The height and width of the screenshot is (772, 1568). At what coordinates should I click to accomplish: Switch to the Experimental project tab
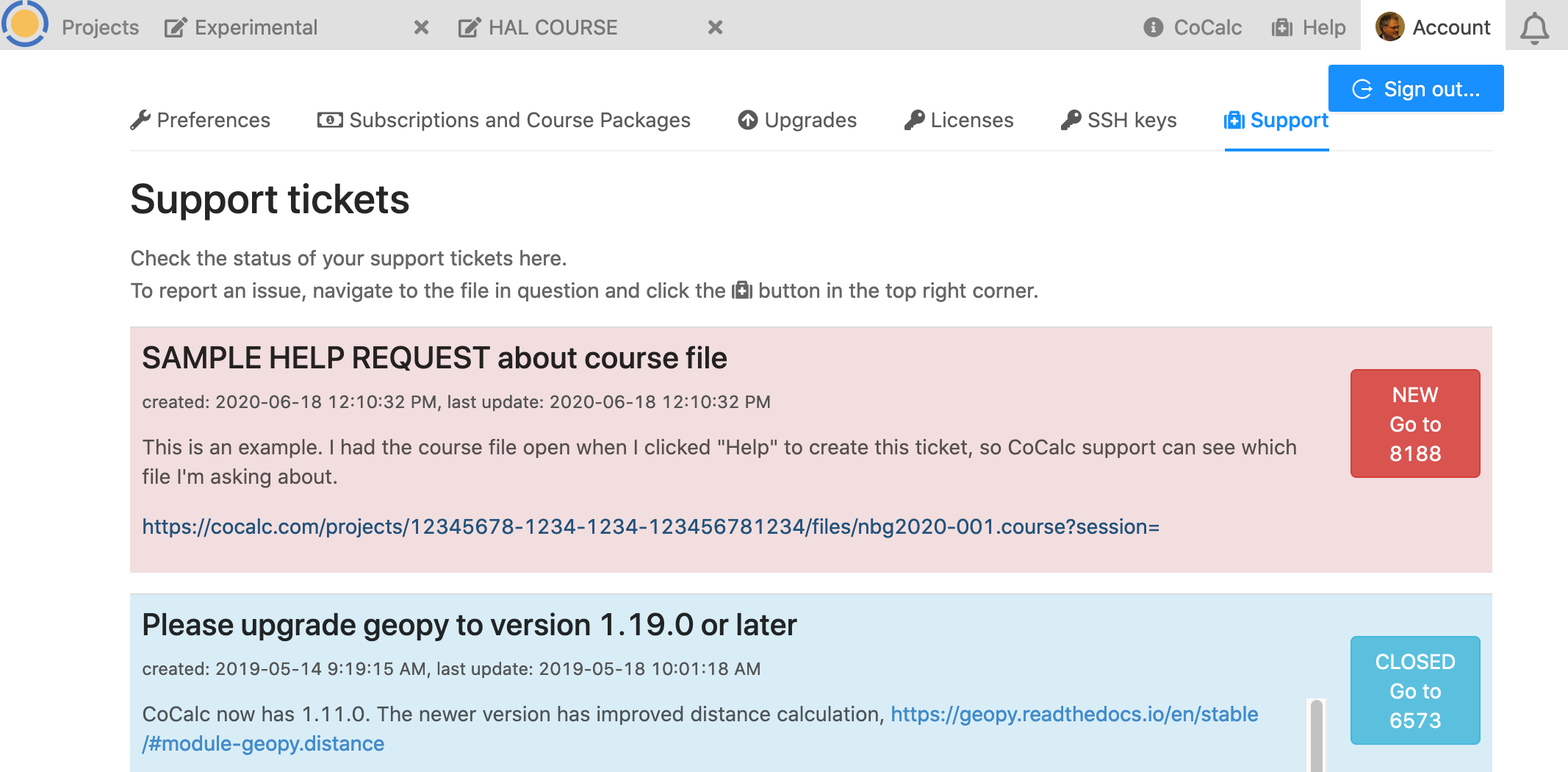255,28
